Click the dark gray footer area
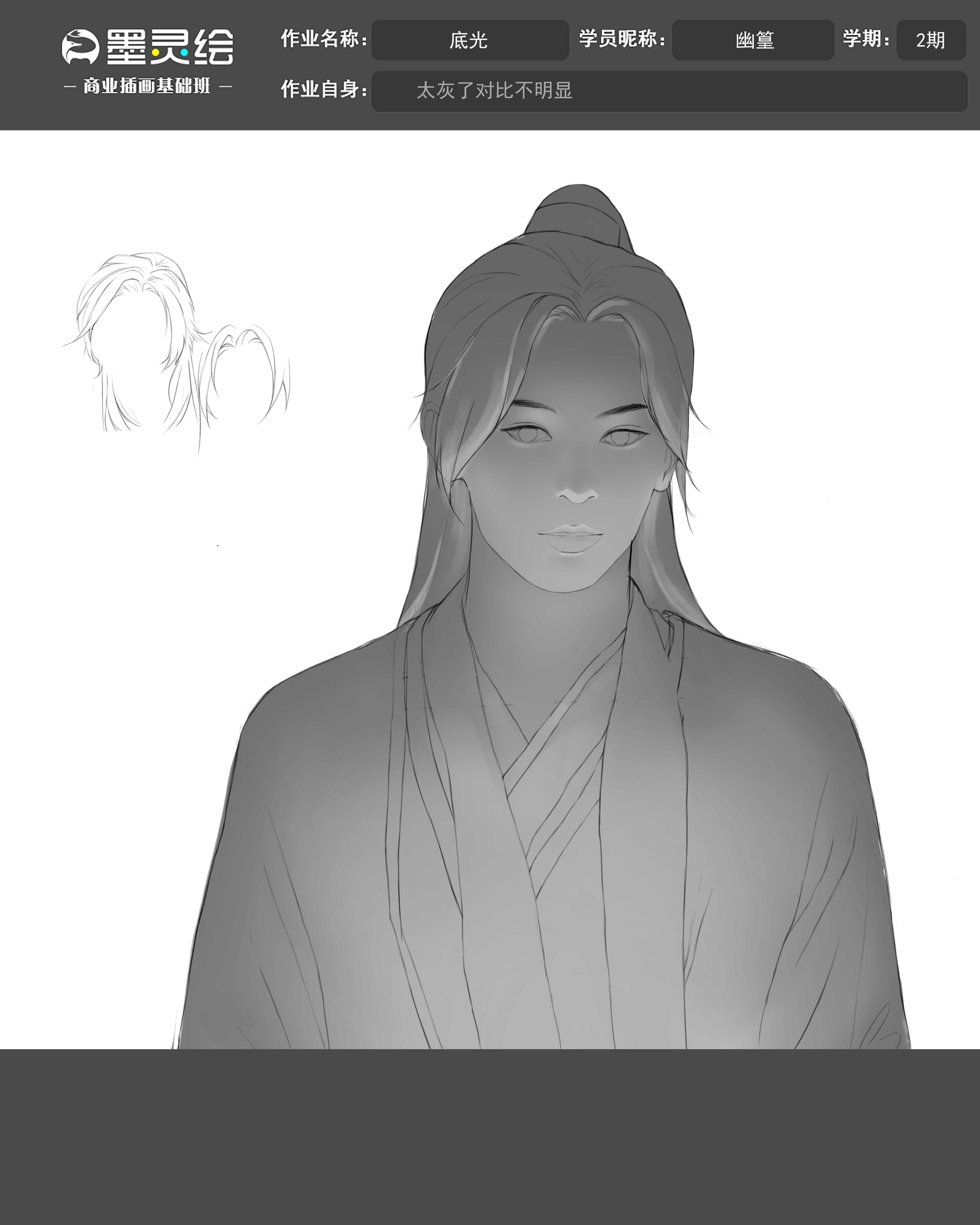This screenshot has width=980, height=1225. point(490,1136)
